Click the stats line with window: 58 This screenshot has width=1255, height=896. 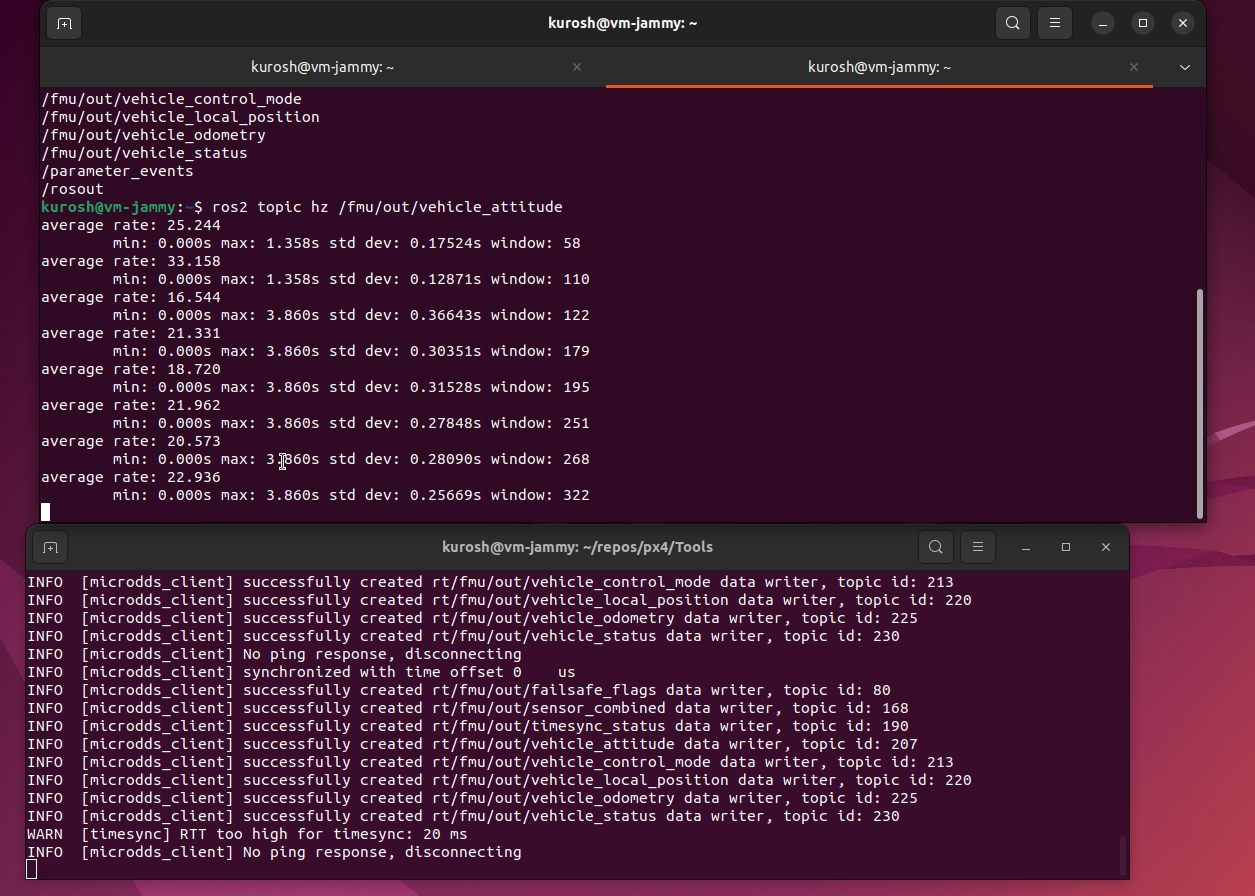point(346,243)
